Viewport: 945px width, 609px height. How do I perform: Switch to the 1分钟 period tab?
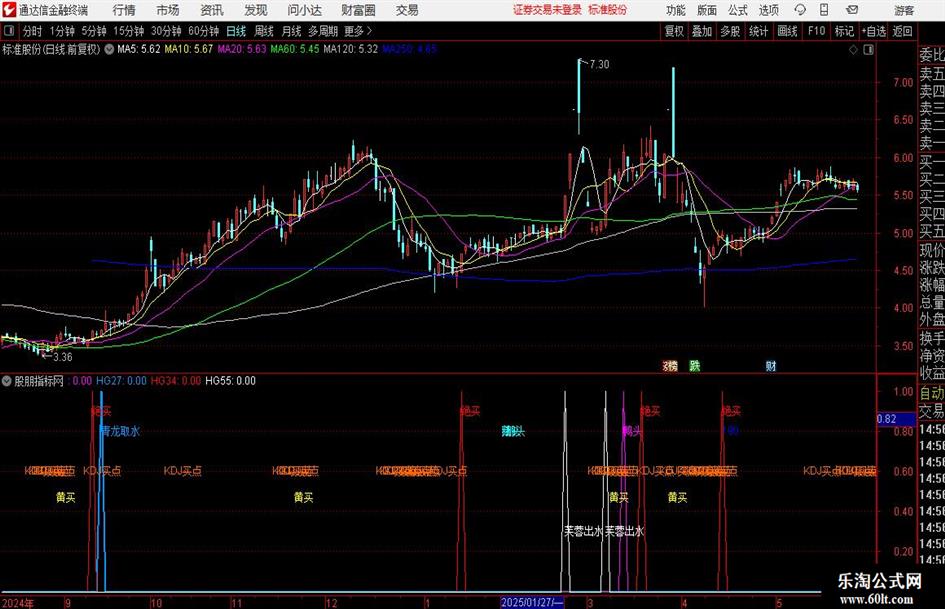(x=62, y=31)
